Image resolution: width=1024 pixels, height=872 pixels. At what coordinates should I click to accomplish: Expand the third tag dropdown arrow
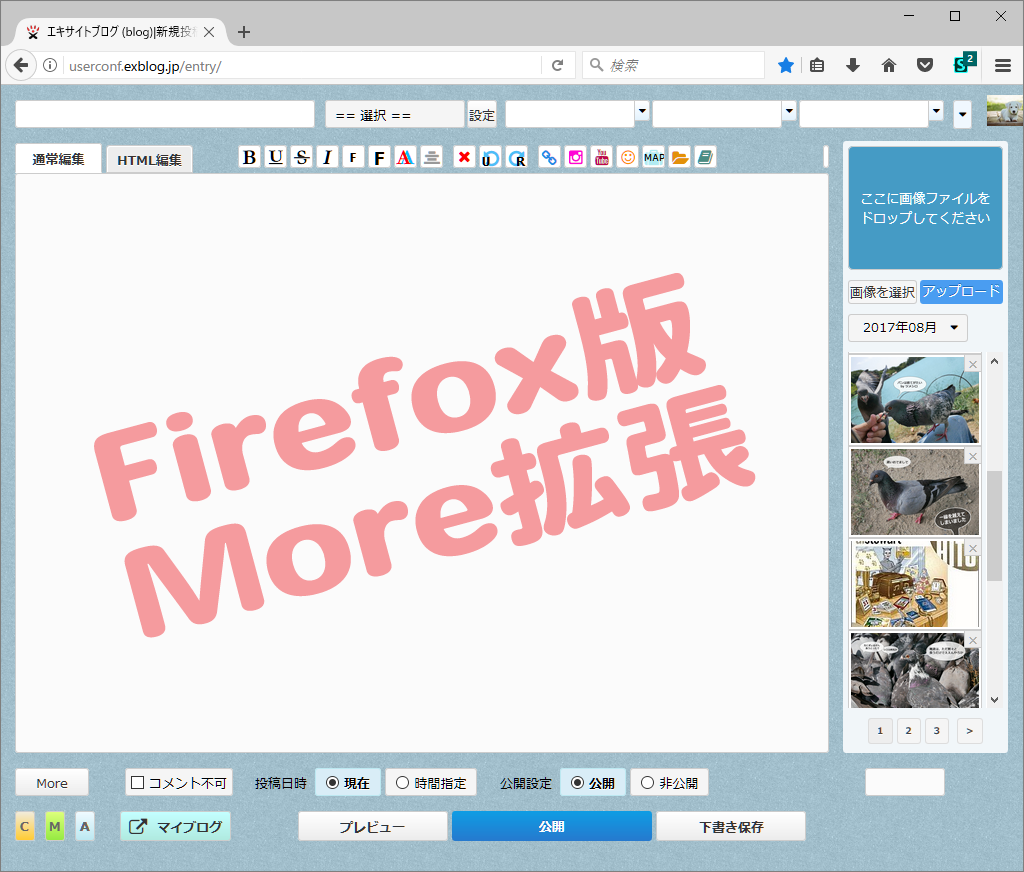click(x=936, y=111)
